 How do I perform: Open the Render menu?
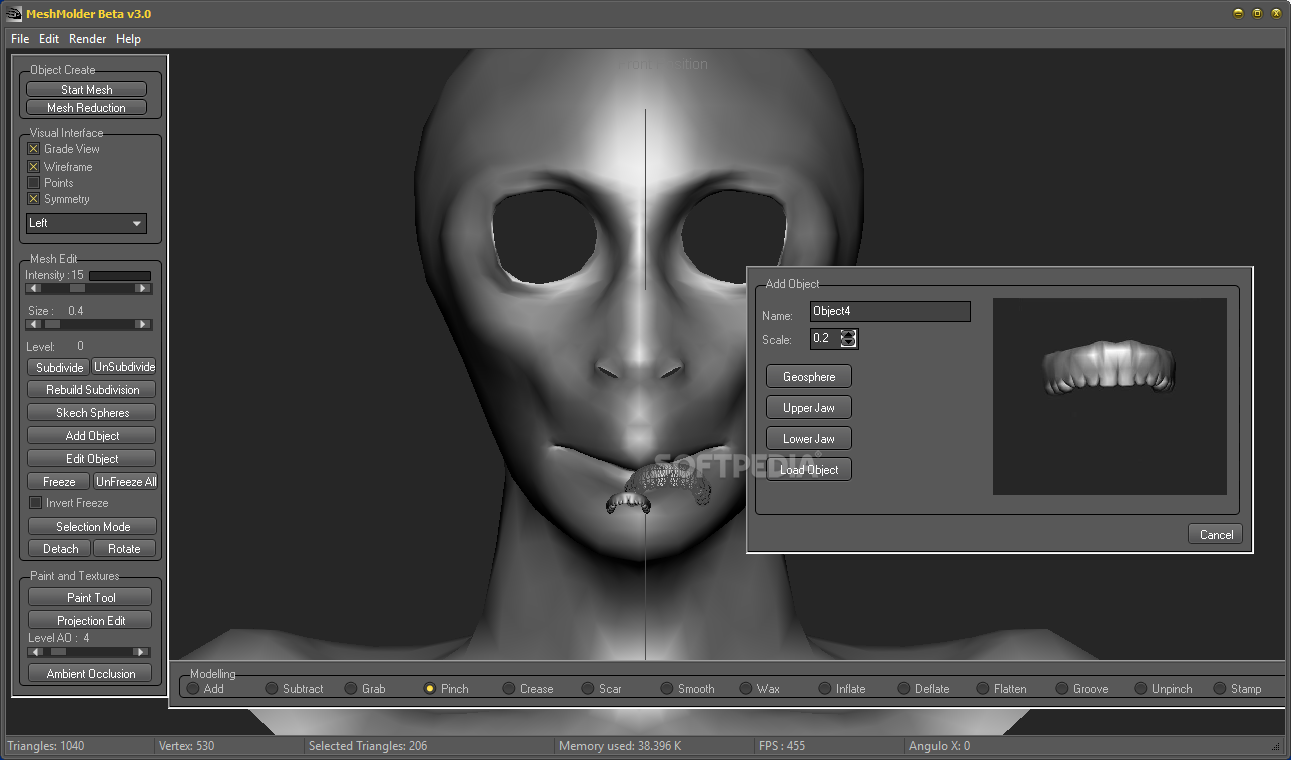tap(88, 39)
